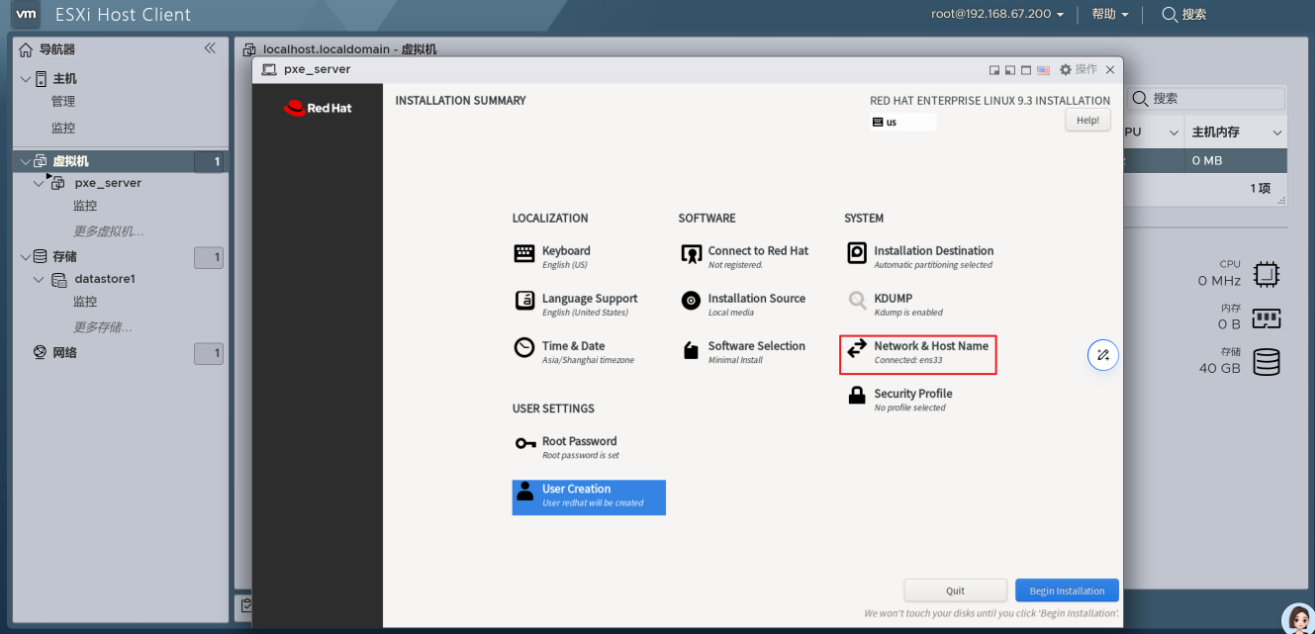Click the full-screen console window icon

(1026, 70)
